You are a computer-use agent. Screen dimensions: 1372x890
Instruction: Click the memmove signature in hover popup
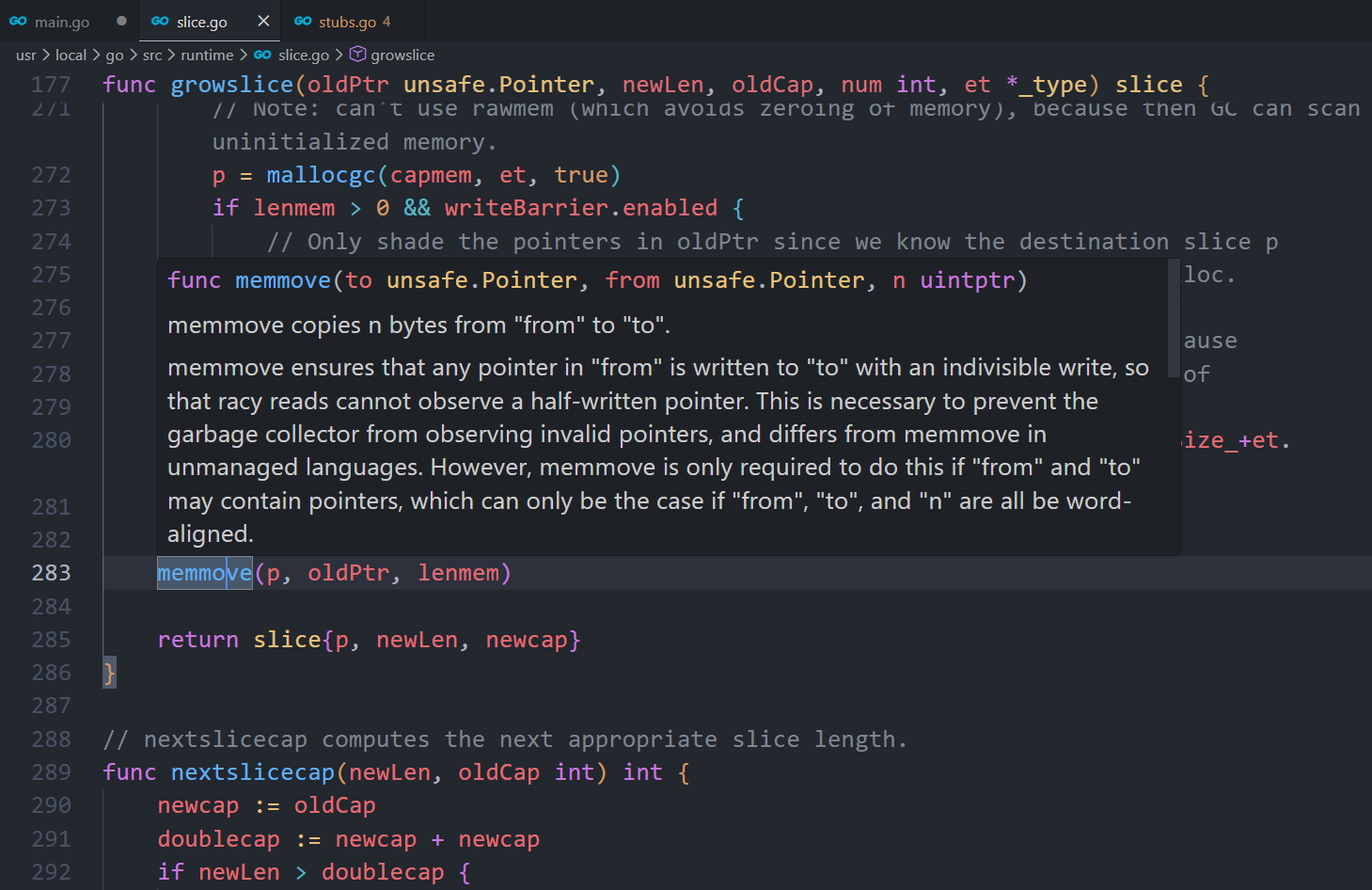click(x=597, y=280)
